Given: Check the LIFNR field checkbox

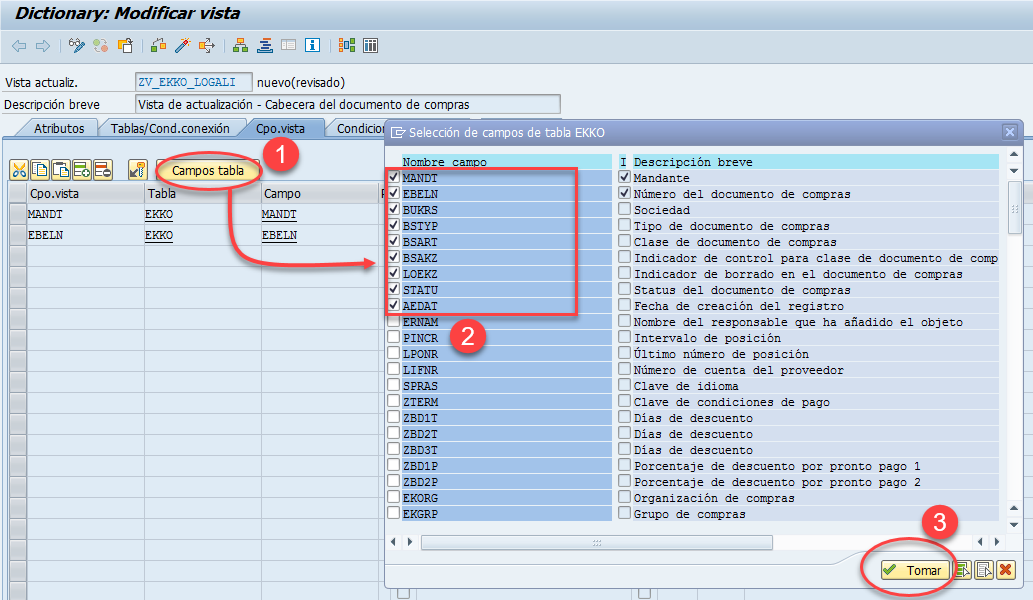Looking at the screenshot, I should [394, 369].
